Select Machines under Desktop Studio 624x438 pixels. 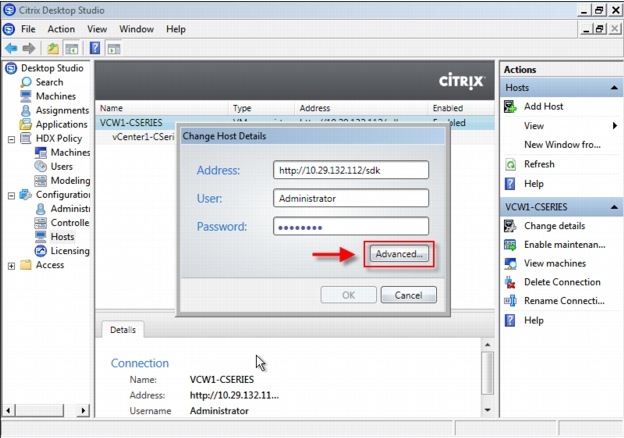click(56, 96)
